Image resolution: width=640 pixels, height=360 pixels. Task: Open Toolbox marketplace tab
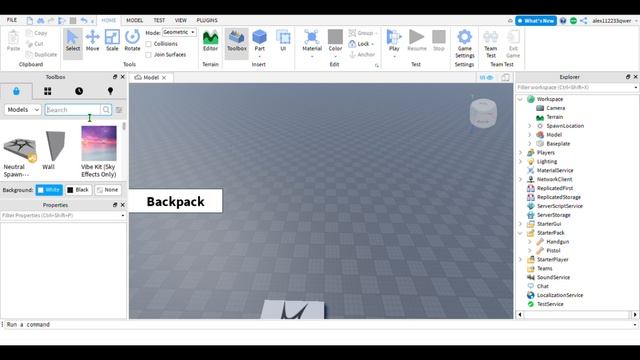[16, 91]
